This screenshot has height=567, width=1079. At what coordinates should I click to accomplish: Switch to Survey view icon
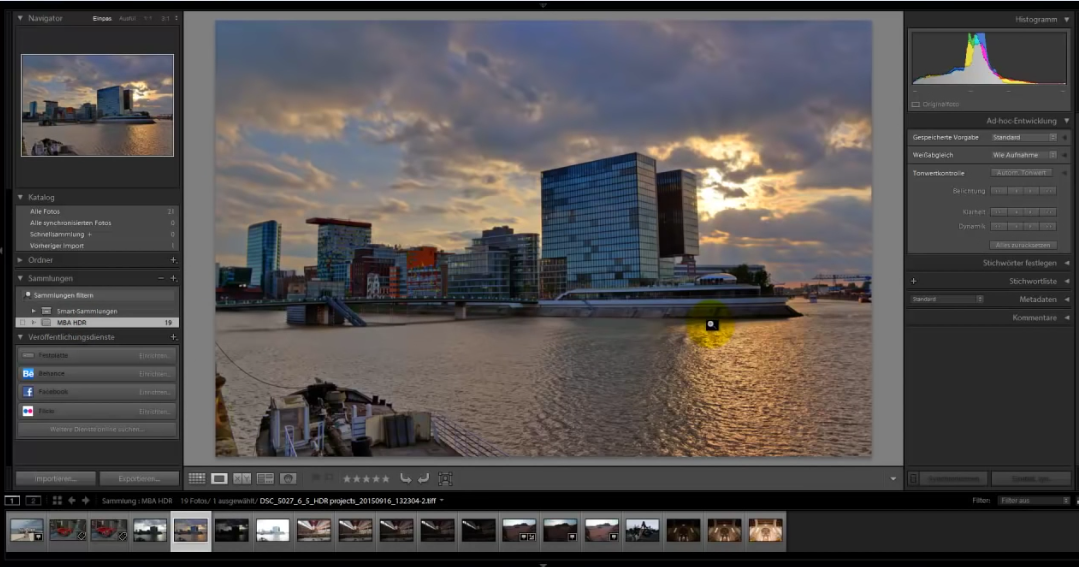265,479
